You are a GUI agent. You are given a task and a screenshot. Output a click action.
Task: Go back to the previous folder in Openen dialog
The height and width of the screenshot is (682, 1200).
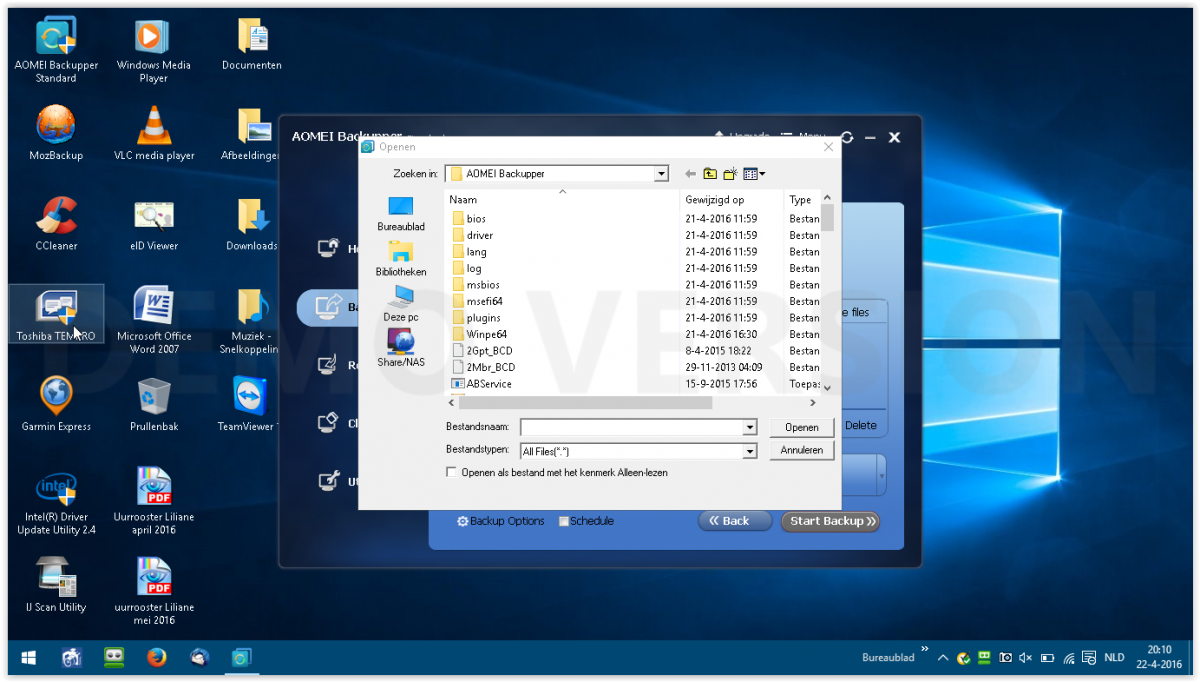coord(690,174)
